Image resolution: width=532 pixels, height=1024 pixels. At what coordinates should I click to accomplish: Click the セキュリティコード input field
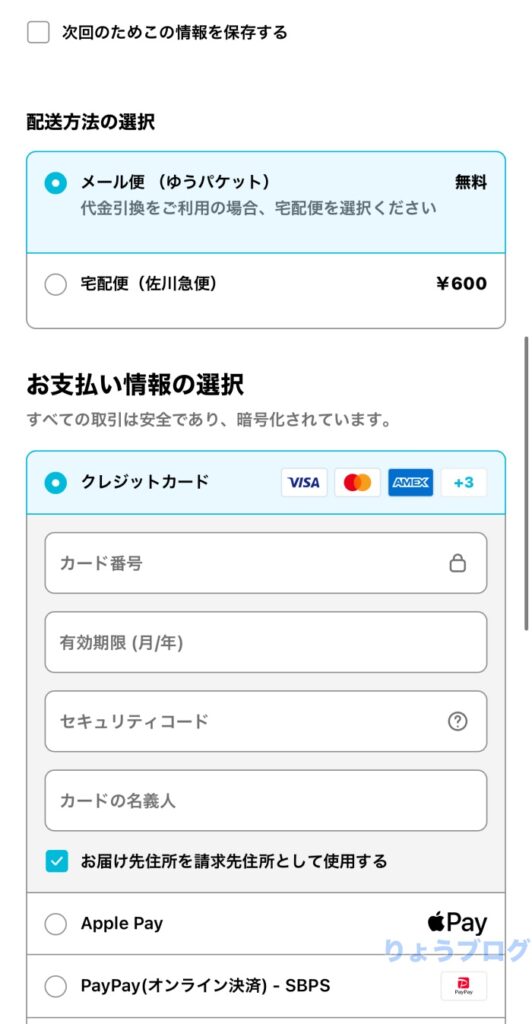pos(266,722)
